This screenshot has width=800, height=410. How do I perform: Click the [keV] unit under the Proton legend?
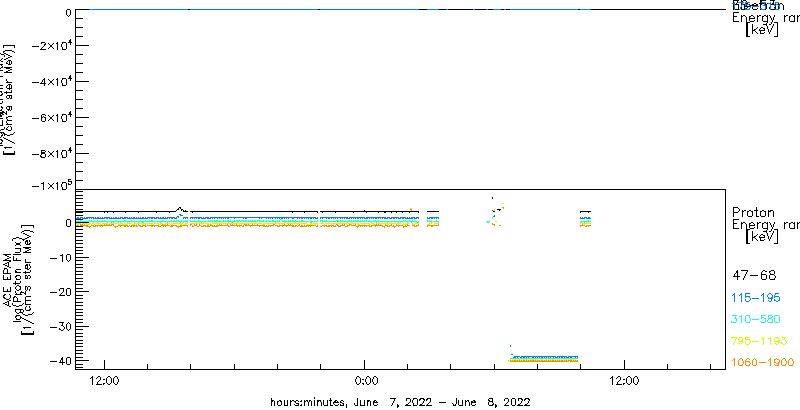tap(762, 237)
